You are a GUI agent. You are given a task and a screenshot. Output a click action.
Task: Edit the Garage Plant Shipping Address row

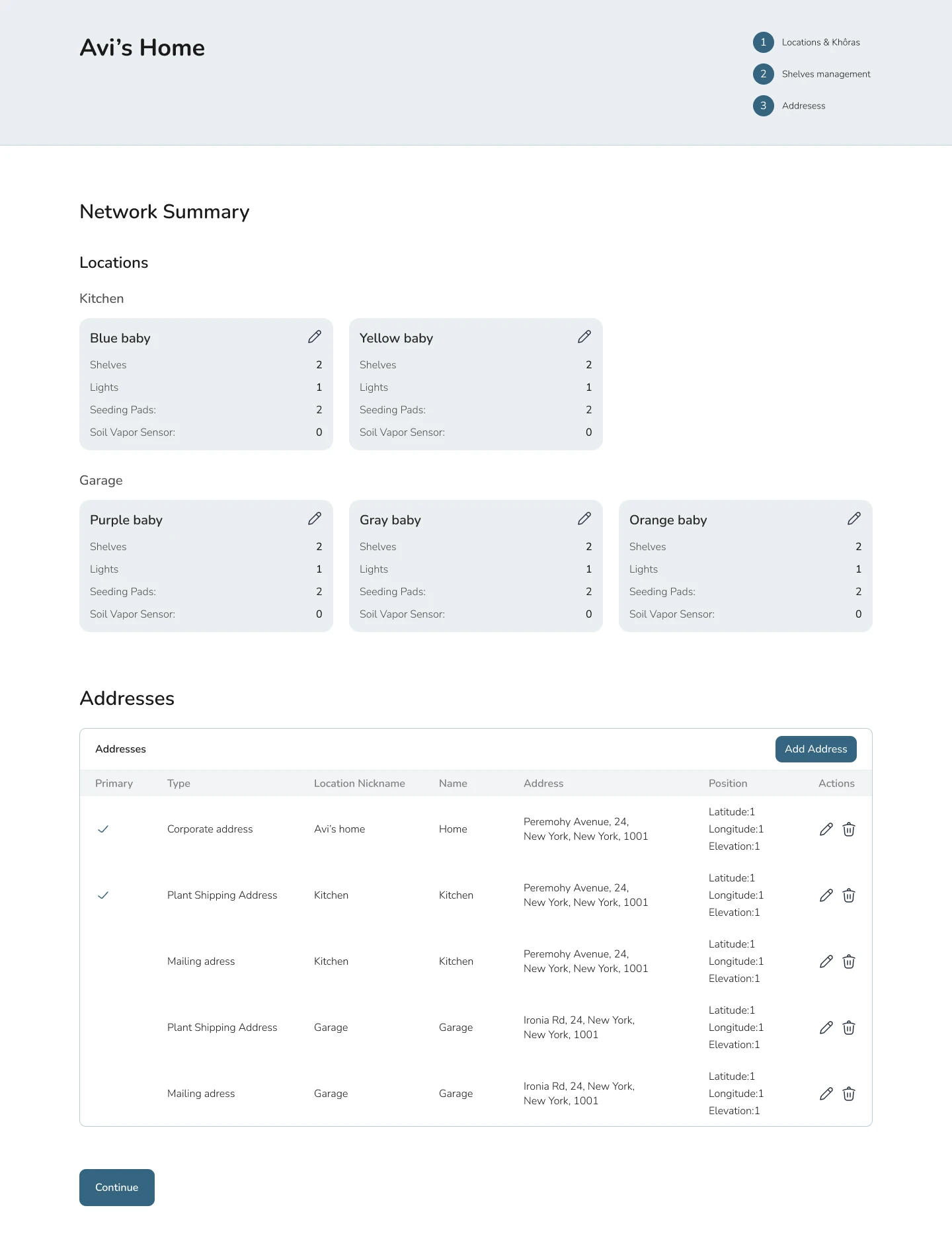pos(826,1028)
